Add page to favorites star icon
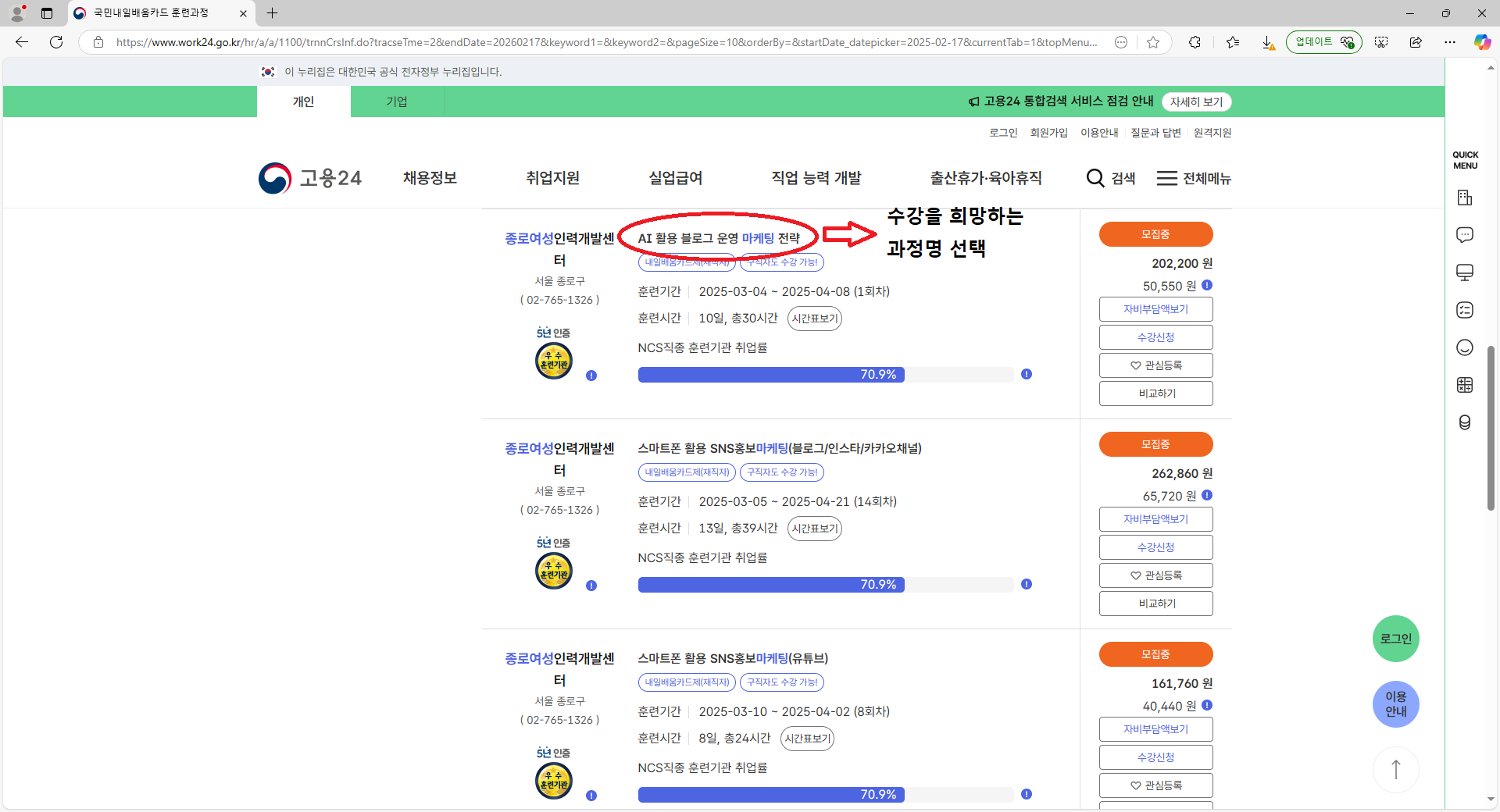 pyautogui.click(x=1153, y=42)
